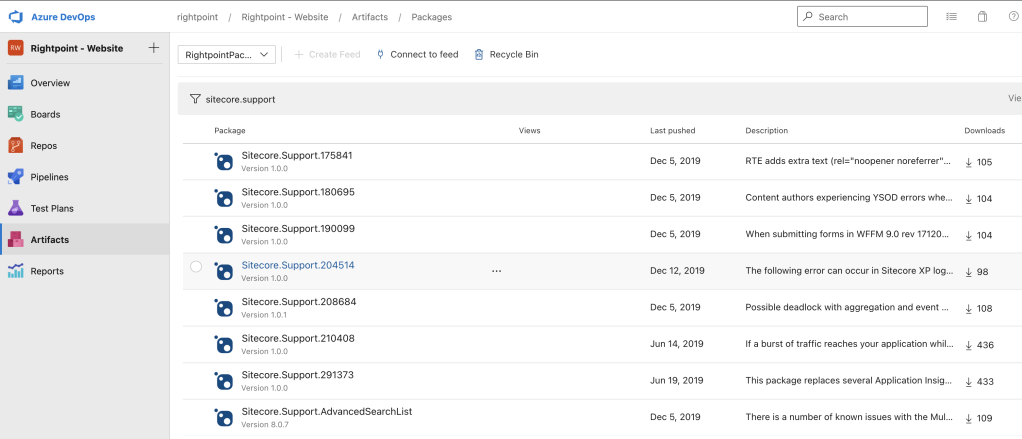
Task: Click the Jun 14, 2019 date cell
Action: [677, 344]
